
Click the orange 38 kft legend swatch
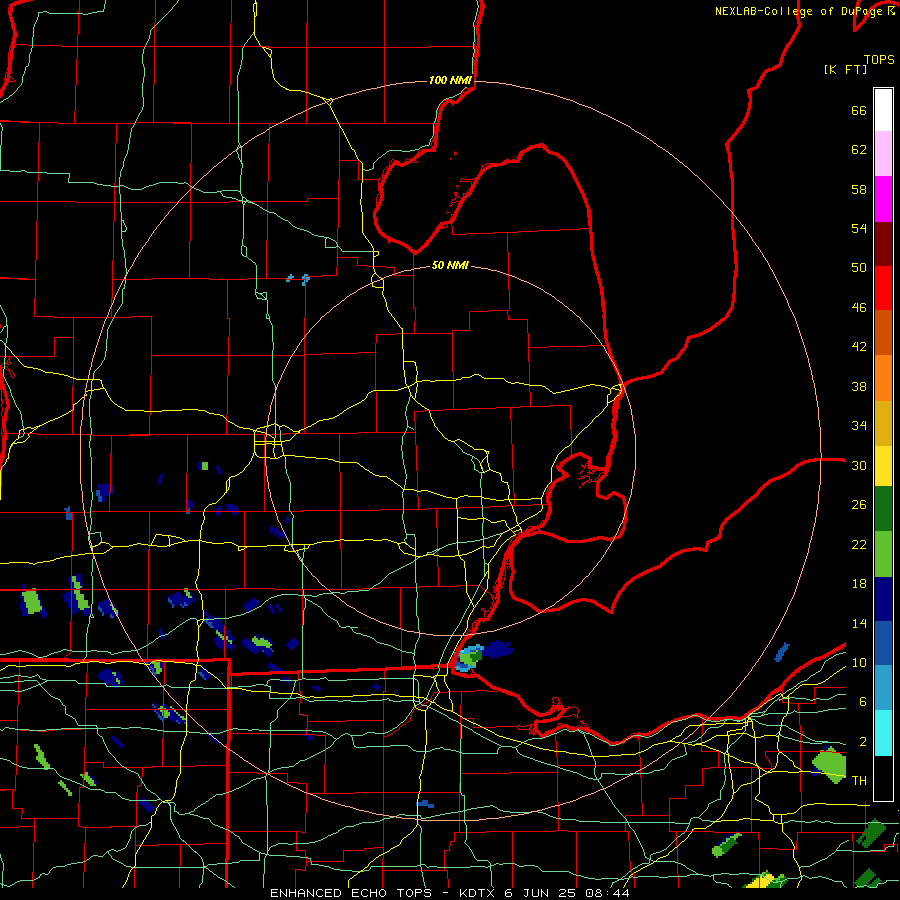[883, 378]
